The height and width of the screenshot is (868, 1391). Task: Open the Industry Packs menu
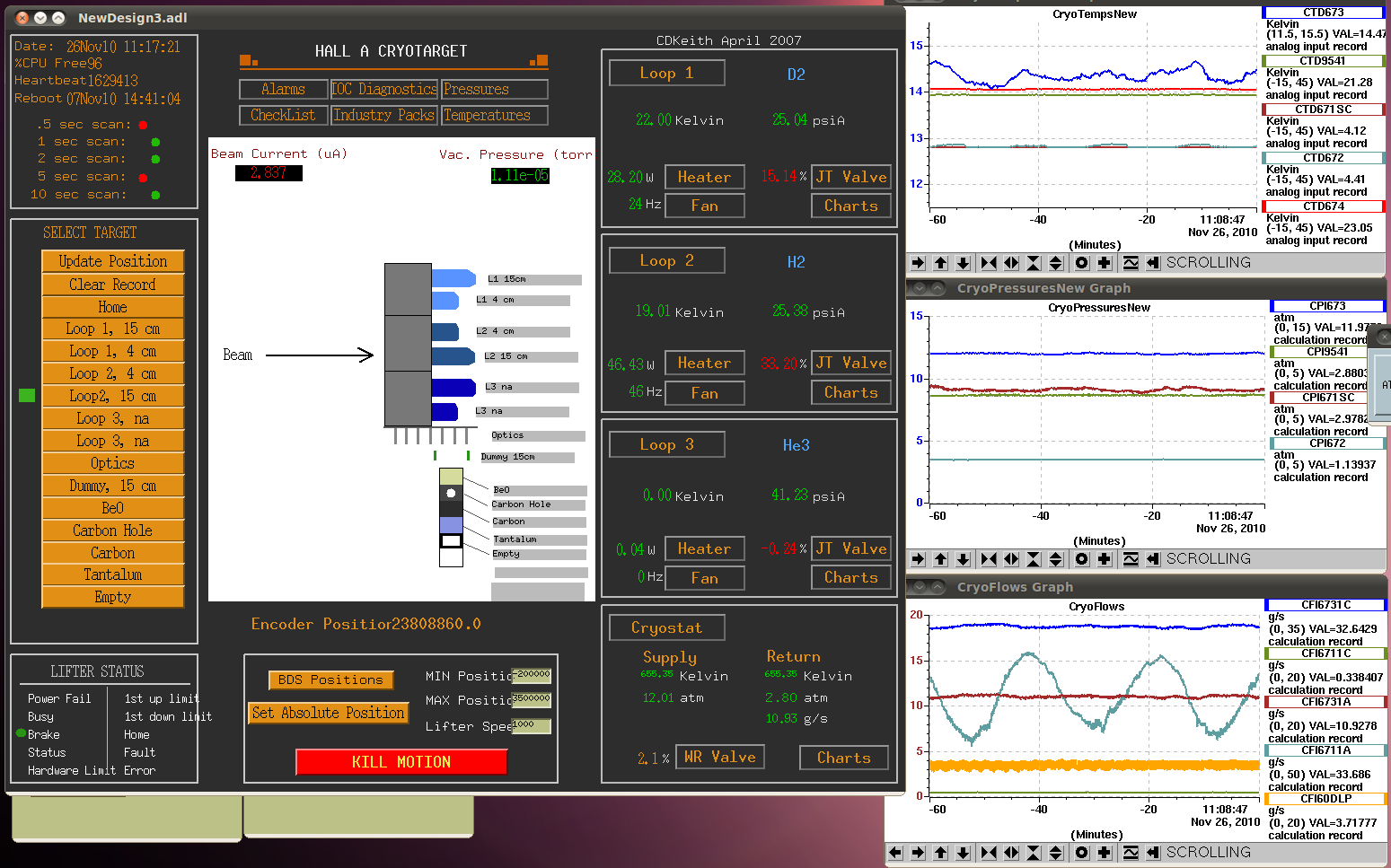click(384, 115)
